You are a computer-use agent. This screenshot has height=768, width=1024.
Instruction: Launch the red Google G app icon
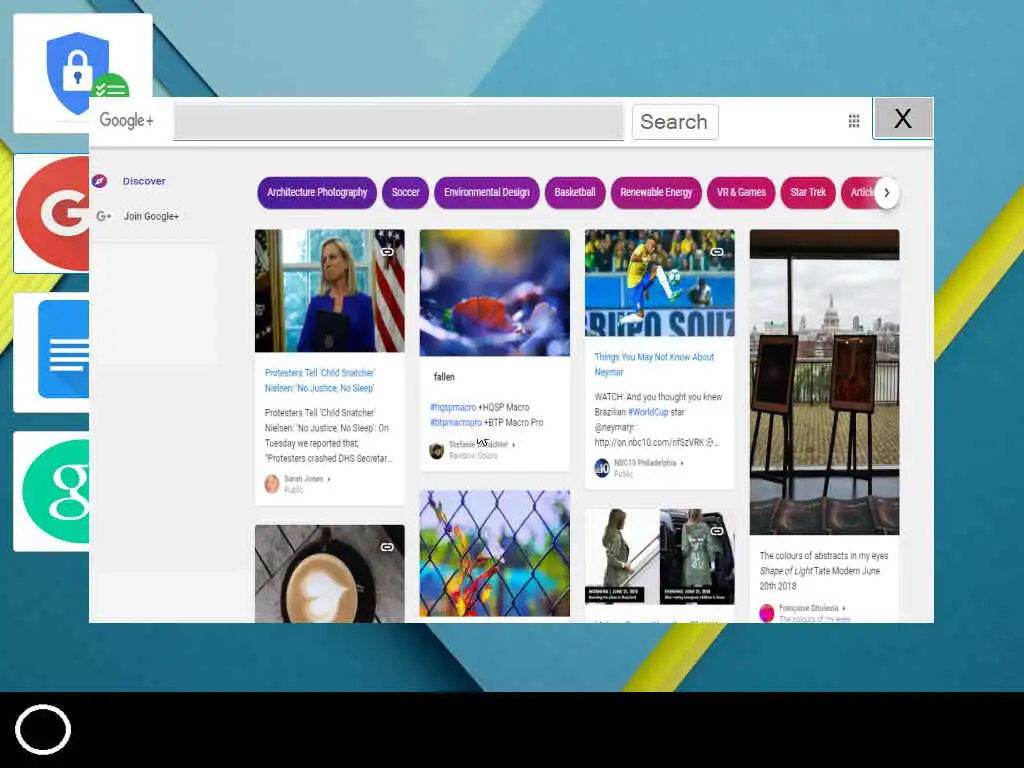(x=52, y=214)
